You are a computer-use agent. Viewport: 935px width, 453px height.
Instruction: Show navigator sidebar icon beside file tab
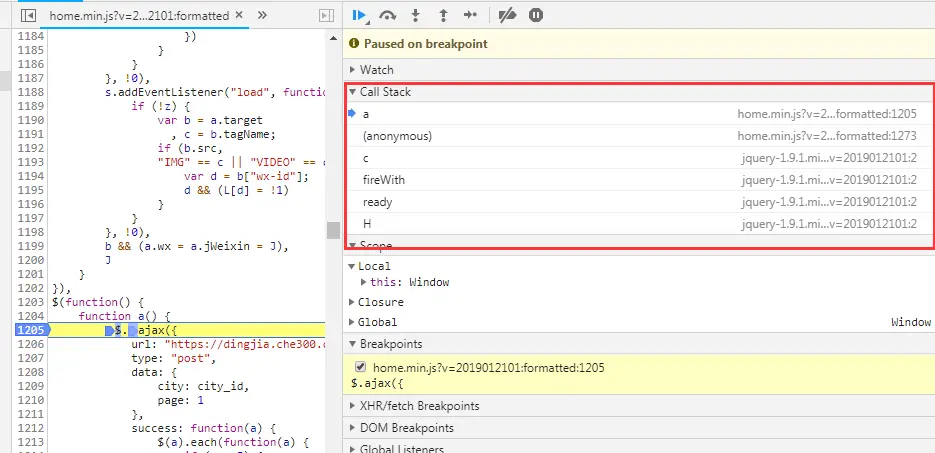click(x=28, y=15)
